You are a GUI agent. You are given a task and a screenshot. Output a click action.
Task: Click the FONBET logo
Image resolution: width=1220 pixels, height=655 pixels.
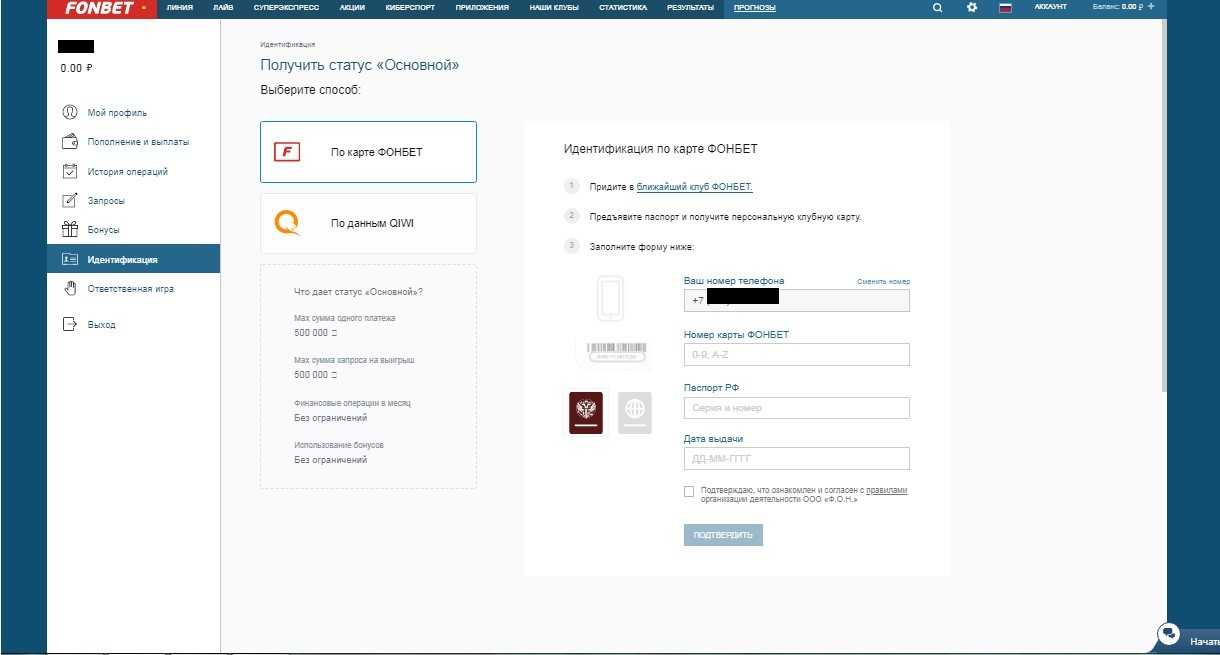point(99,8)
